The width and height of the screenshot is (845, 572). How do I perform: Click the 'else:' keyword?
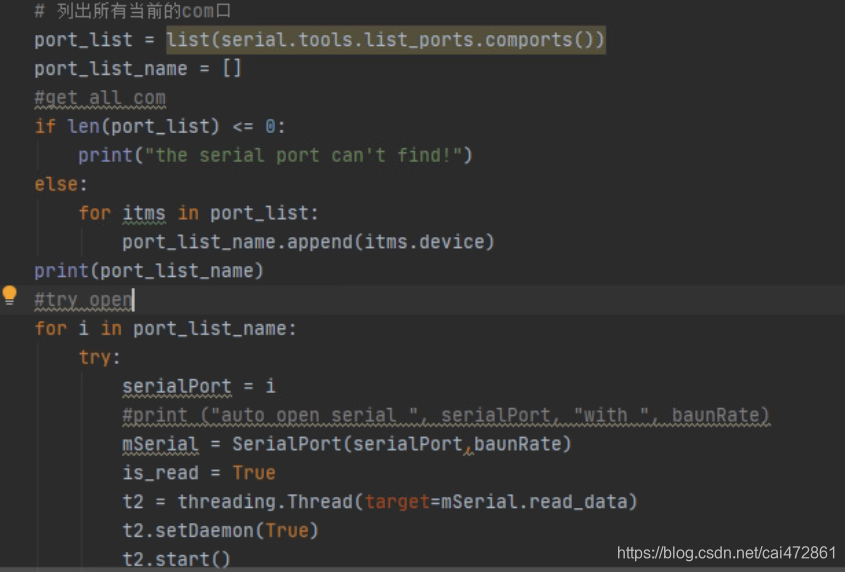[60, 184]
